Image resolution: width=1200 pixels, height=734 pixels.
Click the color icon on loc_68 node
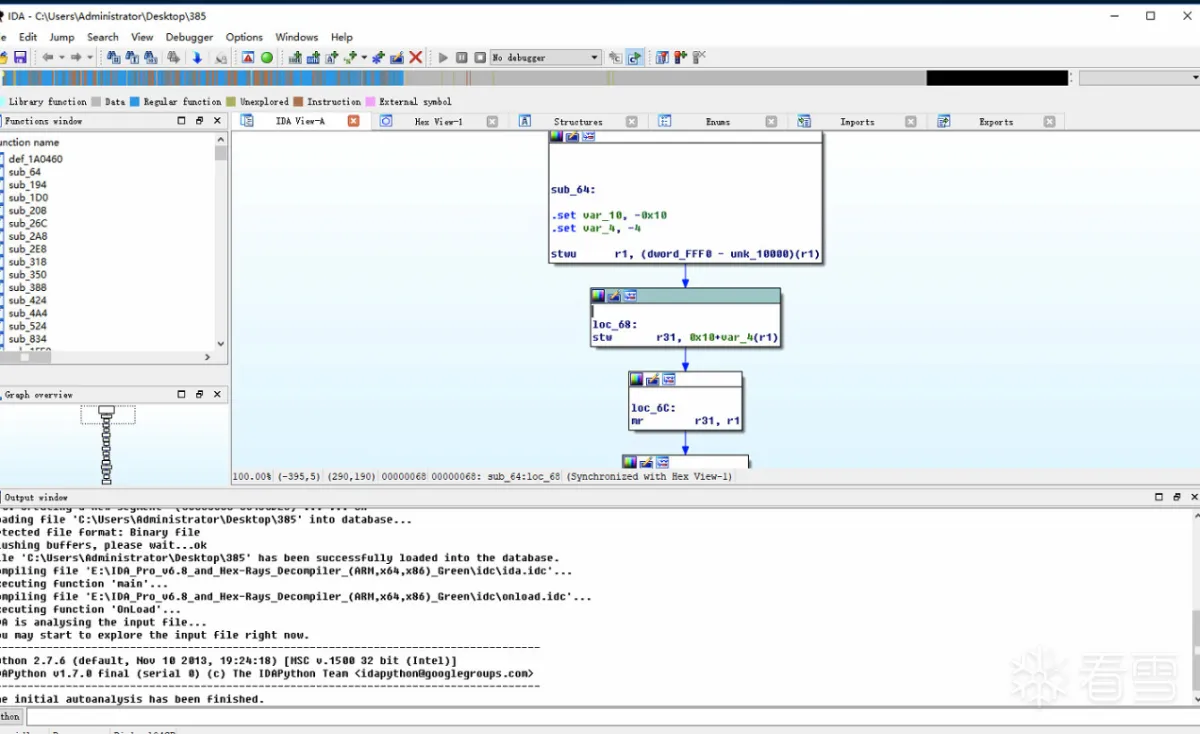tap(598, 296)
